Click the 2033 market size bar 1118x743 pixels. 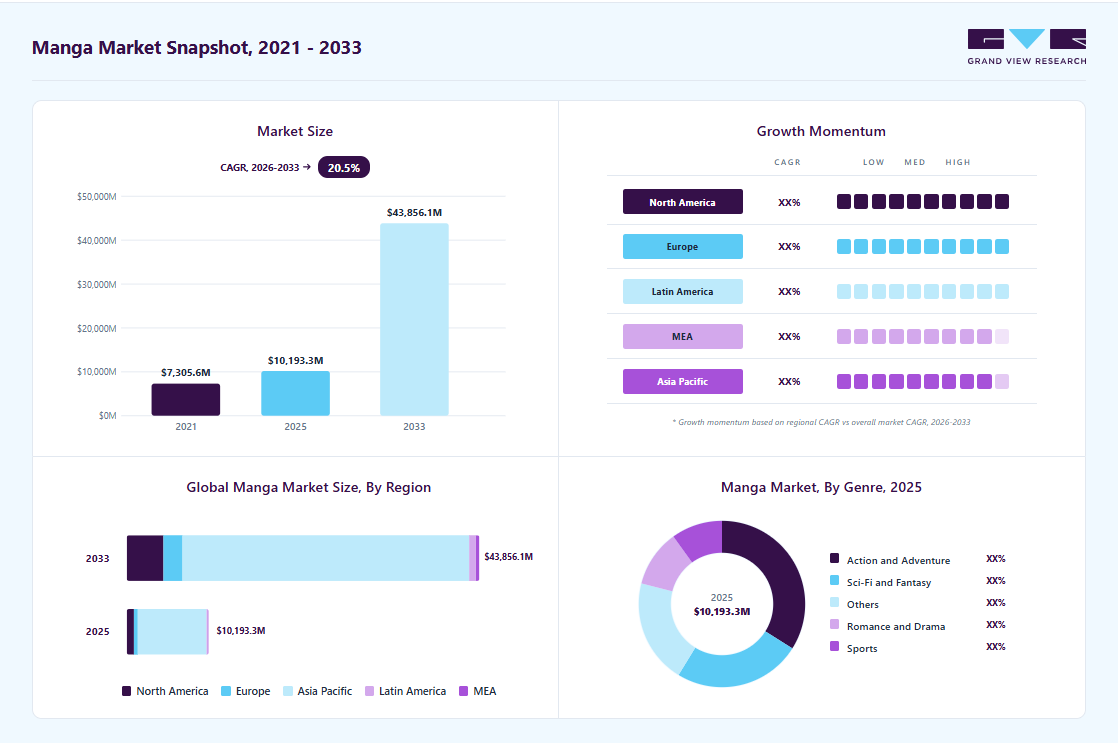414,319
